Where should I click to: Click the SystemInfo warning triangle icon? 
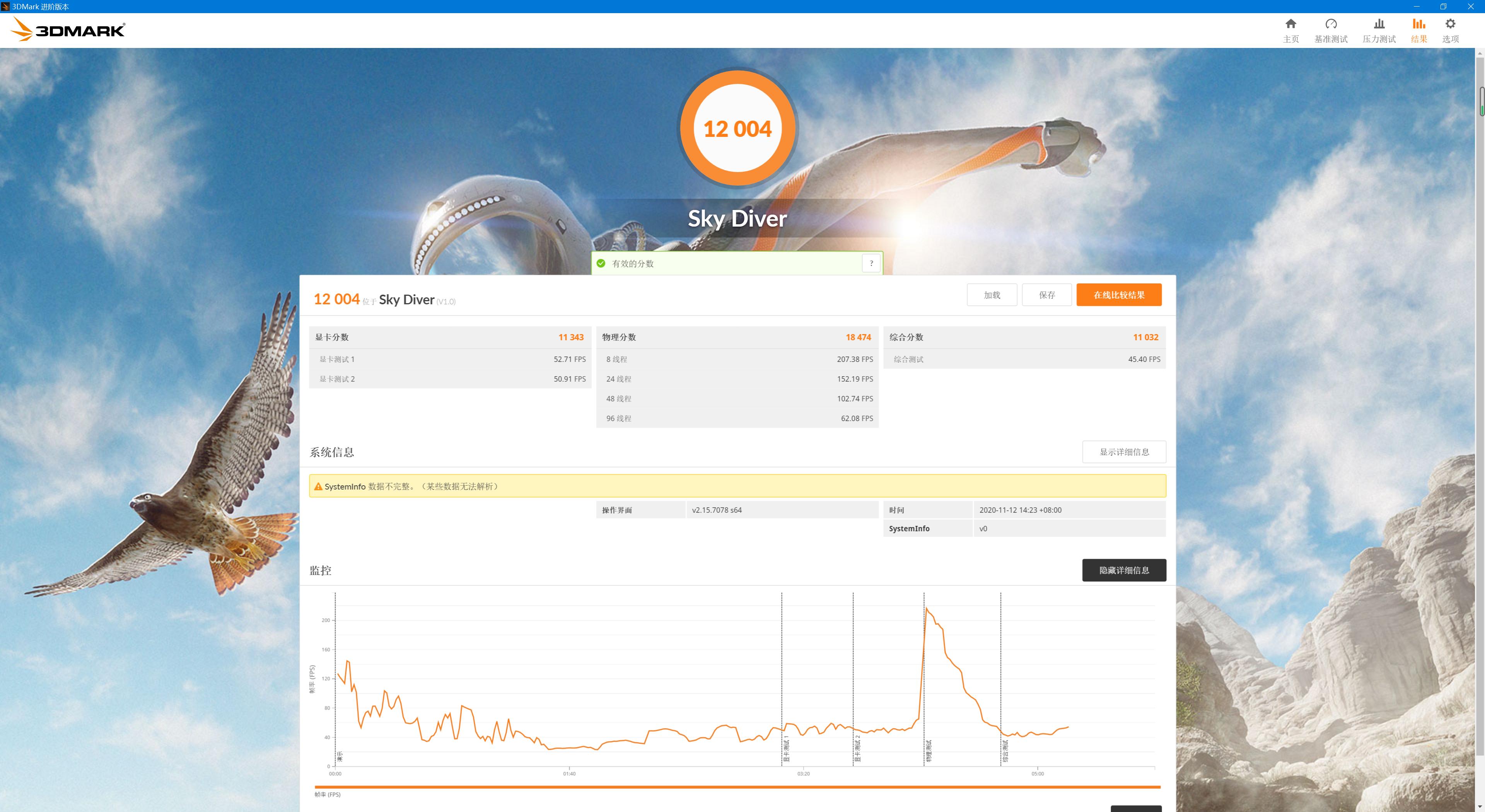pyautogui.click(x=318, y=486)
